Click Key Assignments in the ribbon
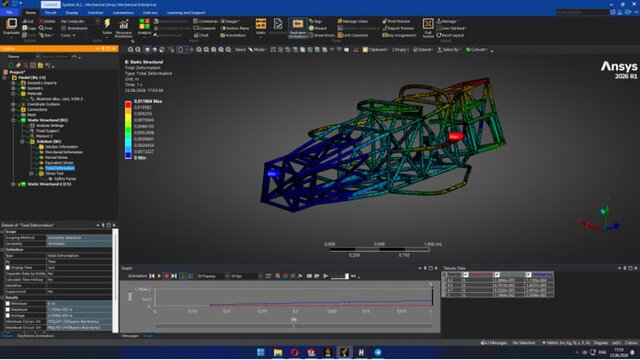 pyautogui.click(x=399, y=35)
